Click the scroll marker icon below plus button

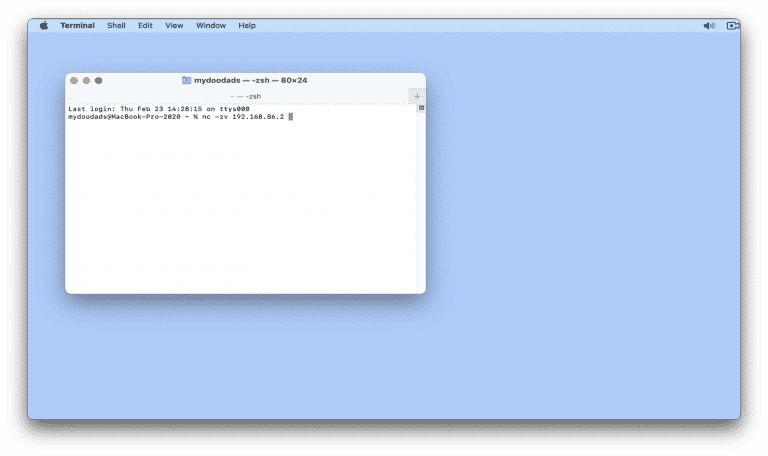(x=421, y=108)
